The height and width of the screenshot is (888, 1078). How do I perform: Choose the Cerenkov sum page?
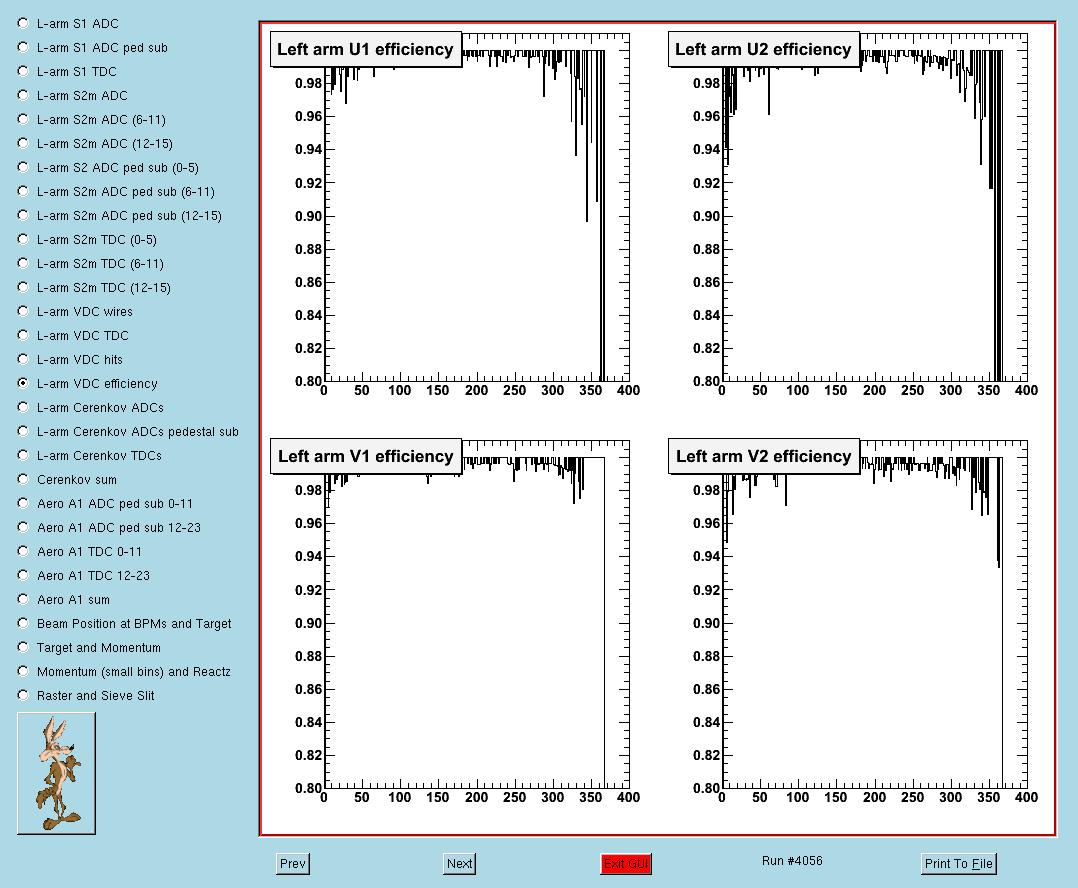[x=23, y=480]
